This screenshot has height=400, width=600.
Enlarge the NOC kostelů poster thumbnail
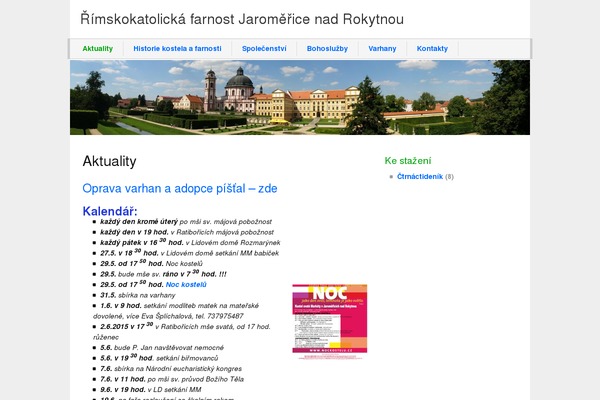point(329,322)
